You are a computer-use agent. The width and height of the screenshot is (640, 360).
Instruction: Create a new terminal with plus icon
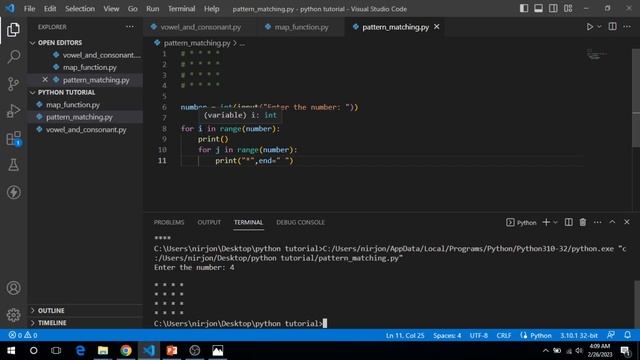546,222
